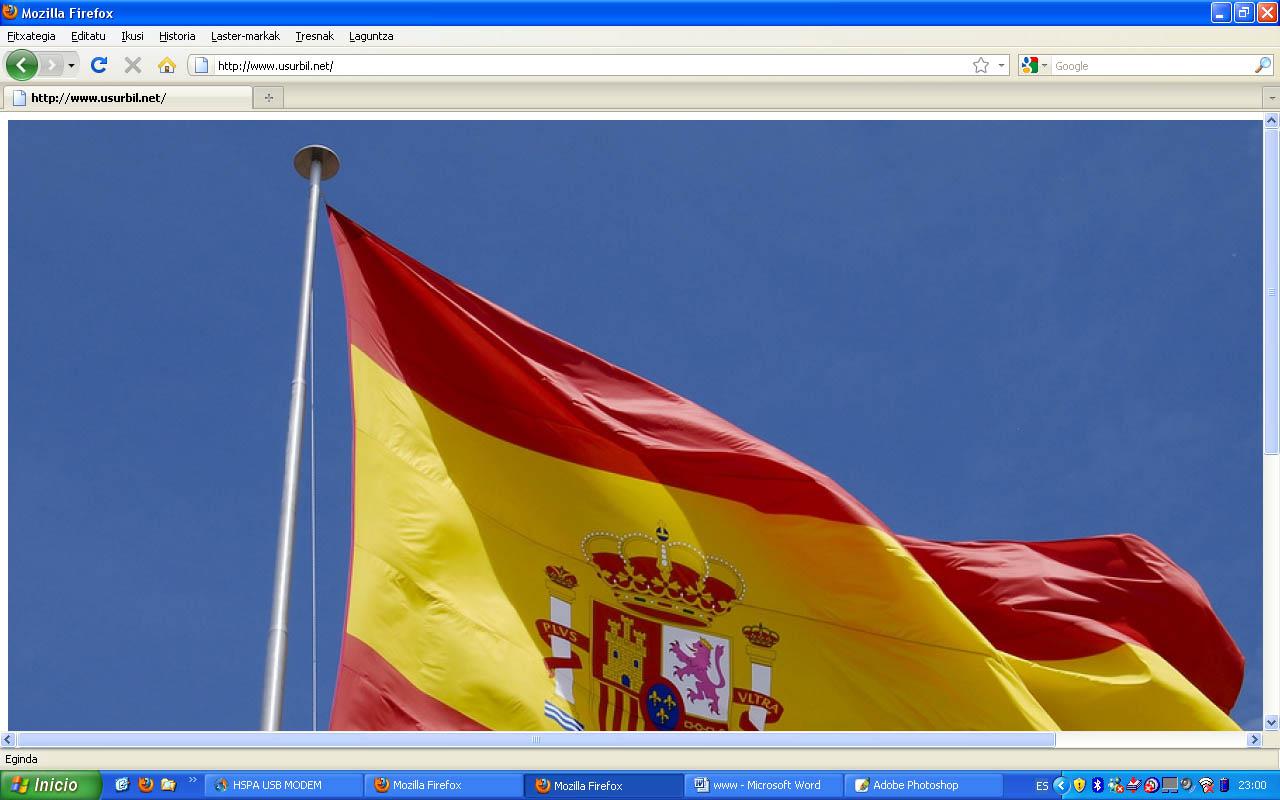Open the search engine selector dropdown

coord(1034,65)
